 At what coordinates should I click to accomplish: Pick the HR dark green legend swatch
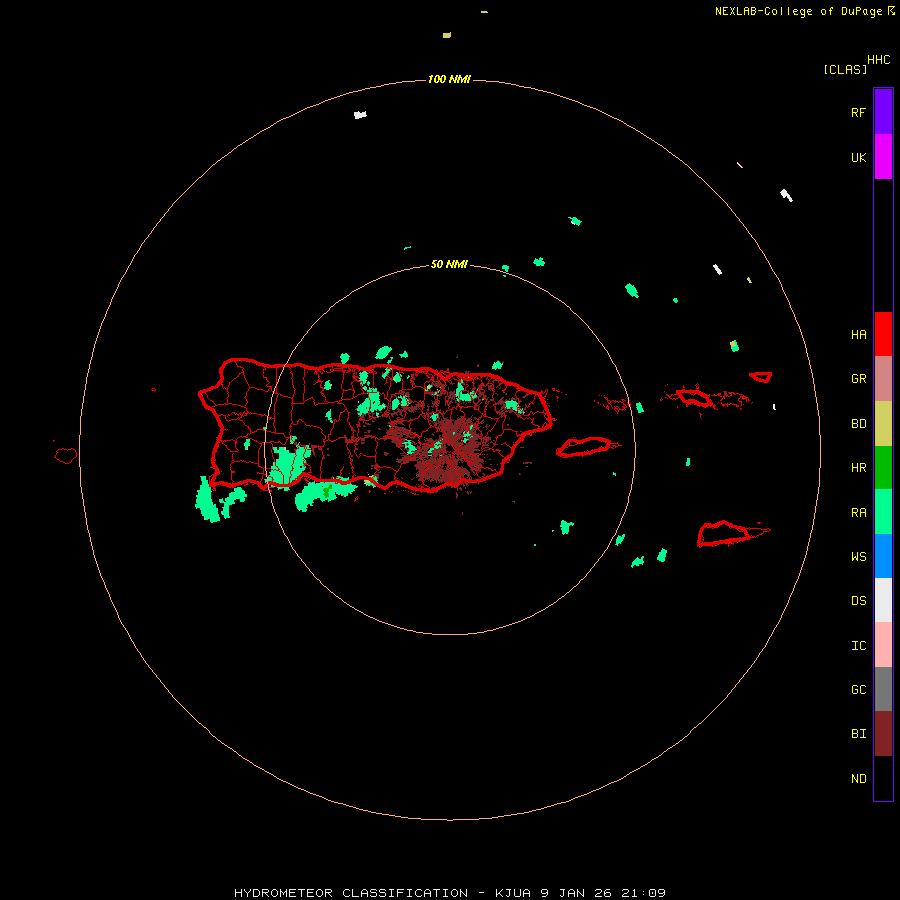pyautogui.click(x=883, y=467)
